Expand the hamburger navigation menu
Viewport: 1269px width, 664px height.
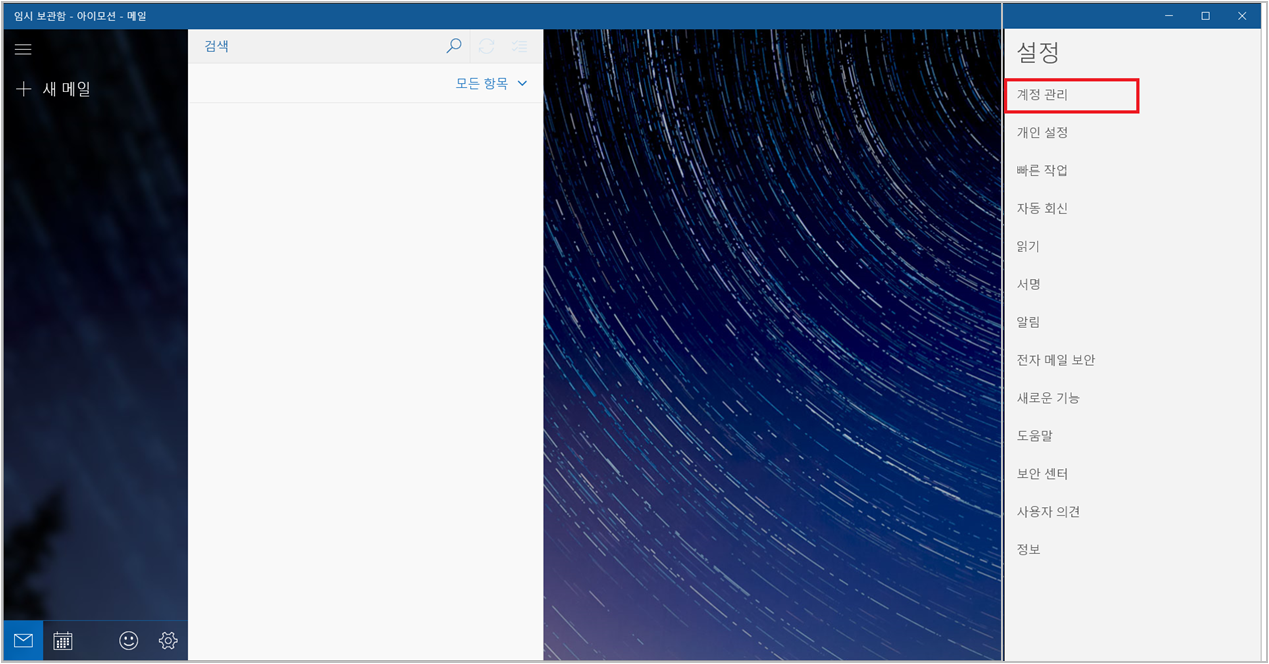23,49
